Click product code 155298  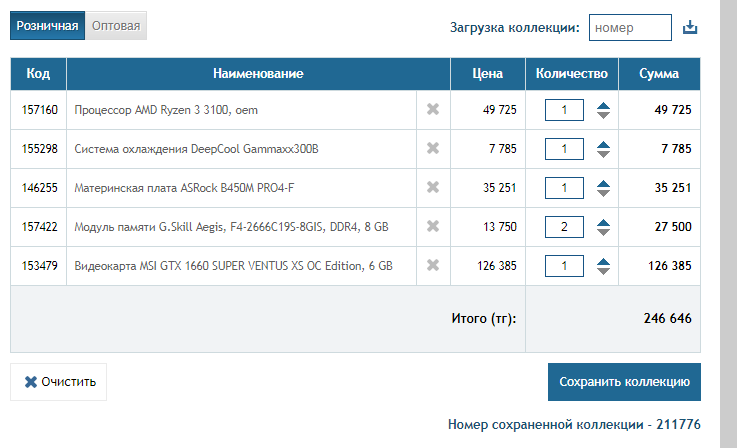39,149
